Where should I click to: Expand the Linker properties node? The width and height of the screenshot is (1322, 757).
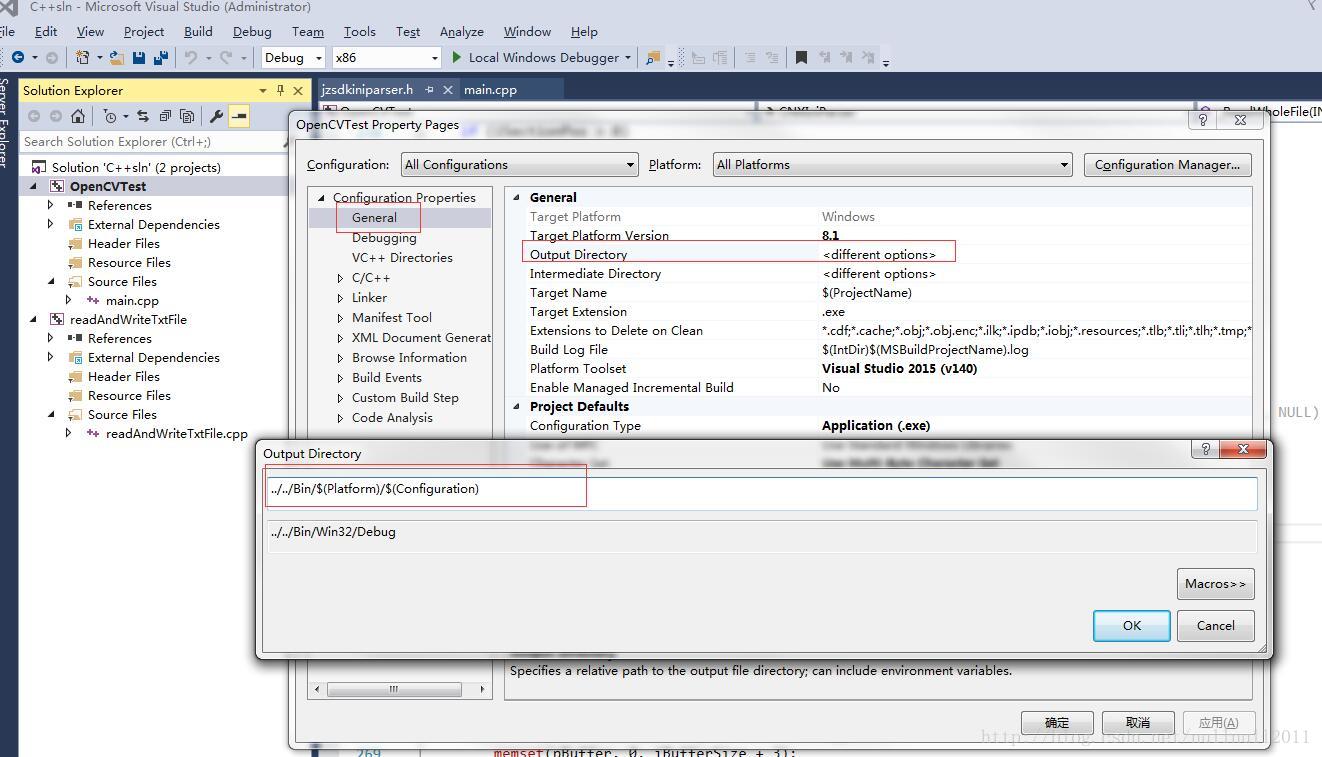click(340, 298)
